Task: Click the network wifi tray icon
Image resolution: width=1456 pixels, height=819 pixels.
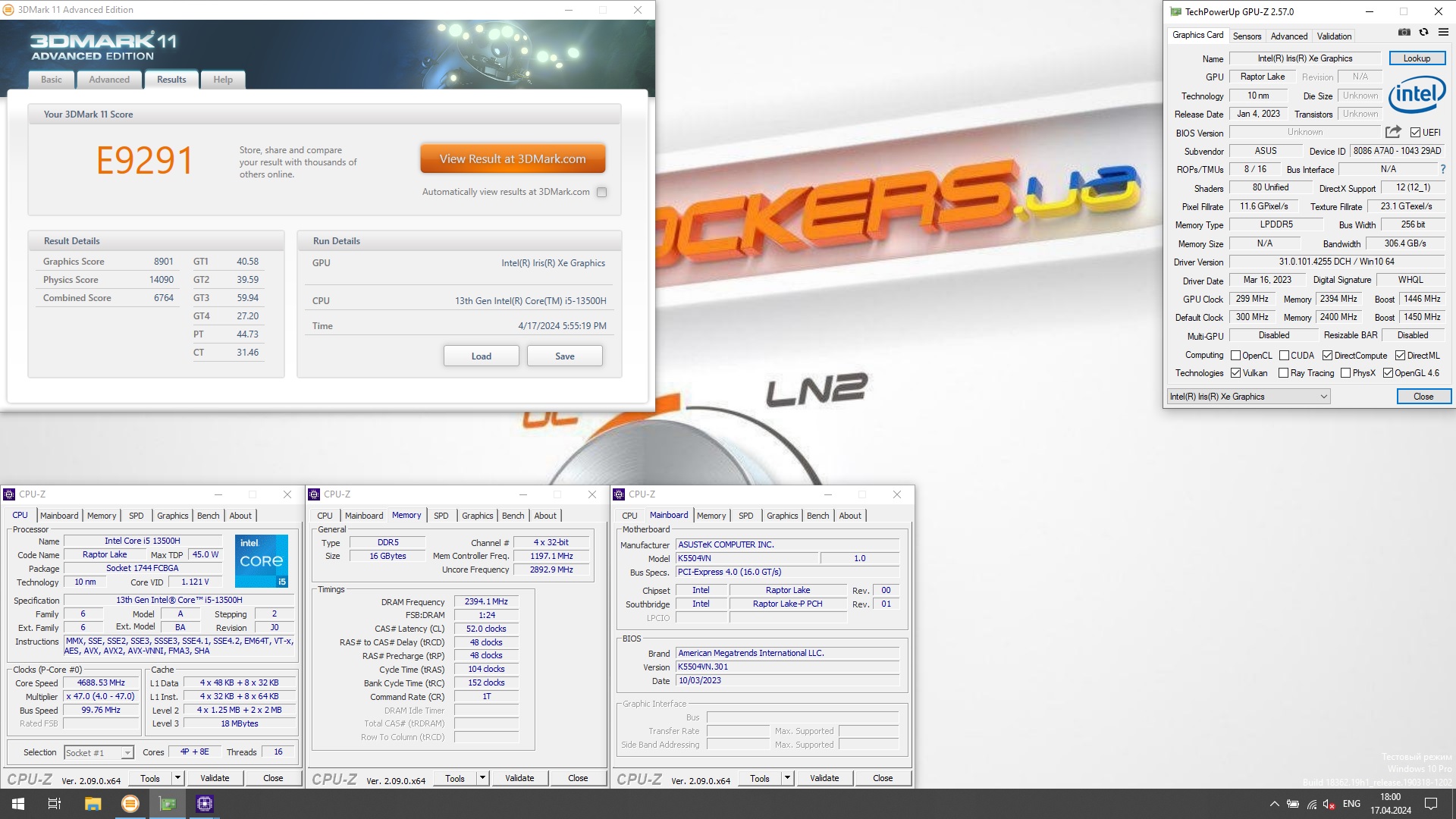Action: (x=1312, y=804)
